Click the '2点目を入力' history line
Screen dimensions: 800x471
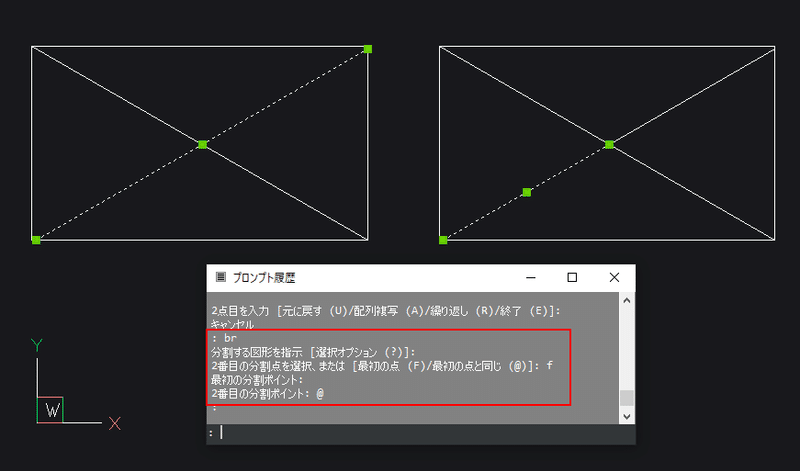click(x=386, y=311)
